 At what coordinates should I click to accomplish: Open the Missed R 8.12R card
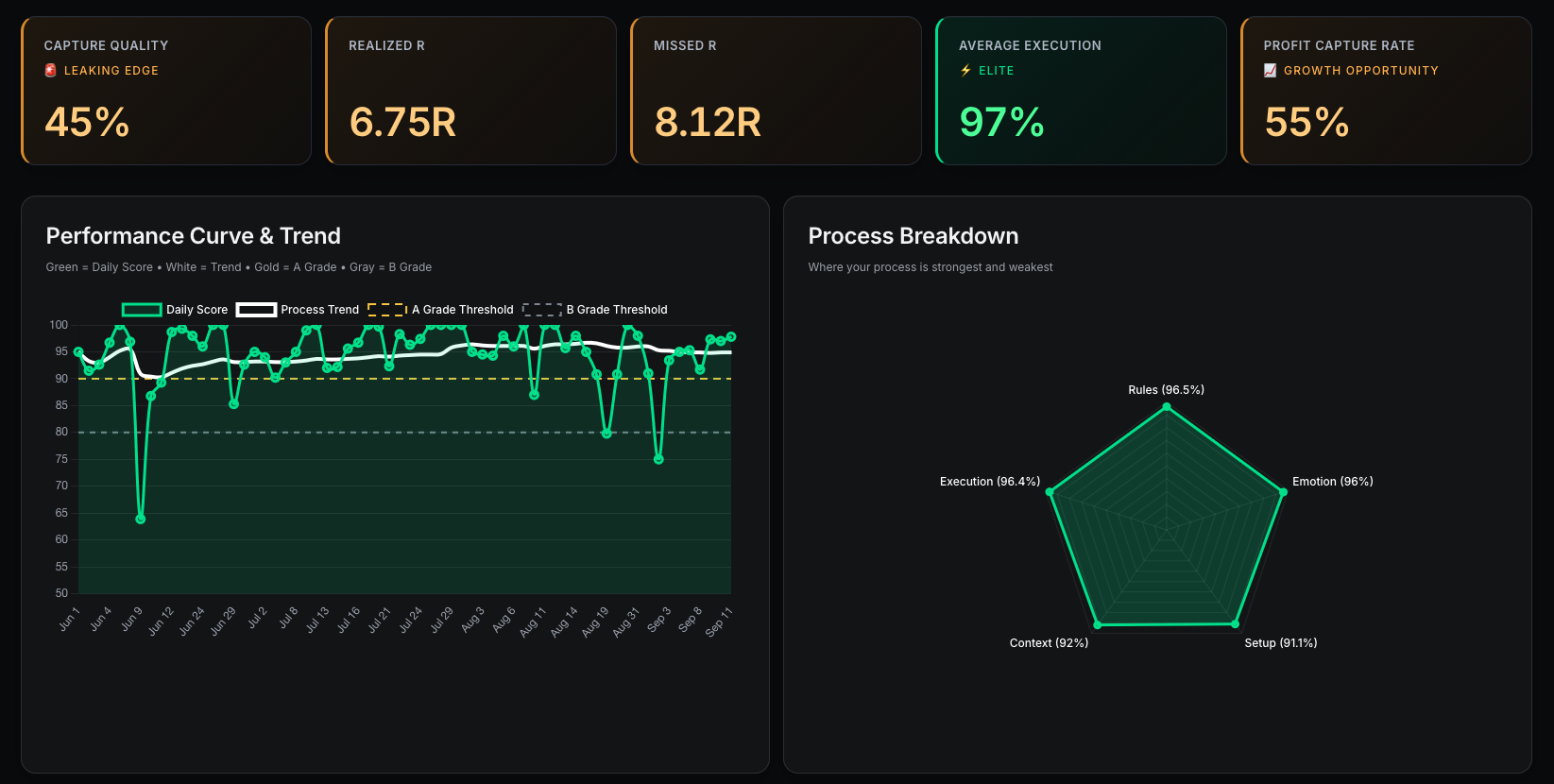(776, 91)
